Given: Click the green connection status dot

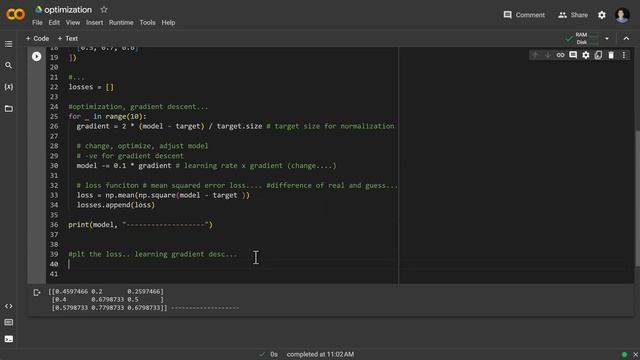Looking at the screenshot, I should pos(624,354).
